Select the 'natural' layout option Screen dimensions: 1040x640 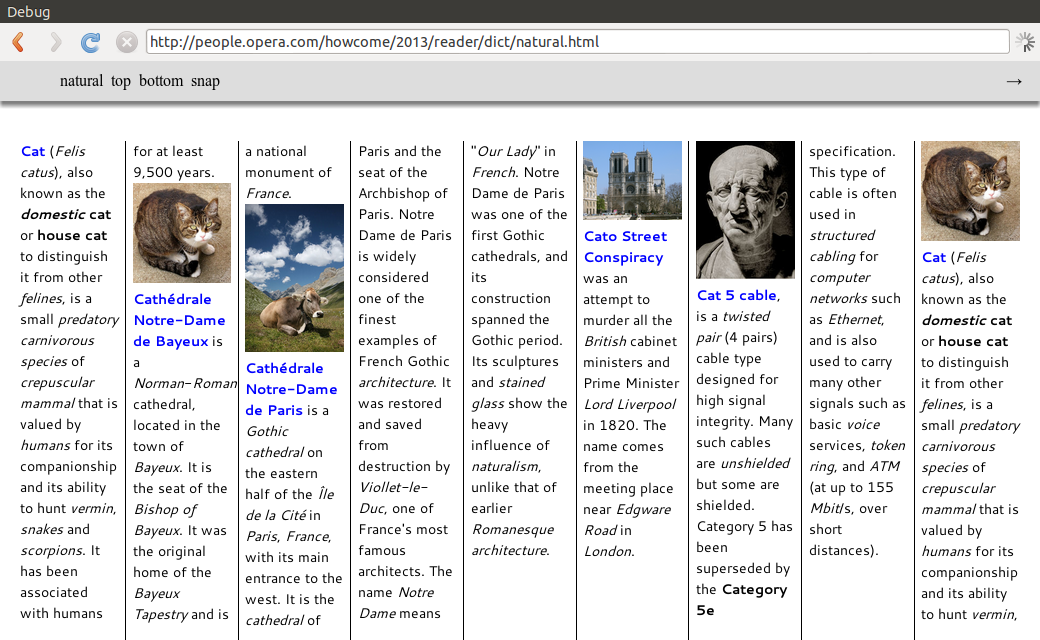(x=81, y=81)
